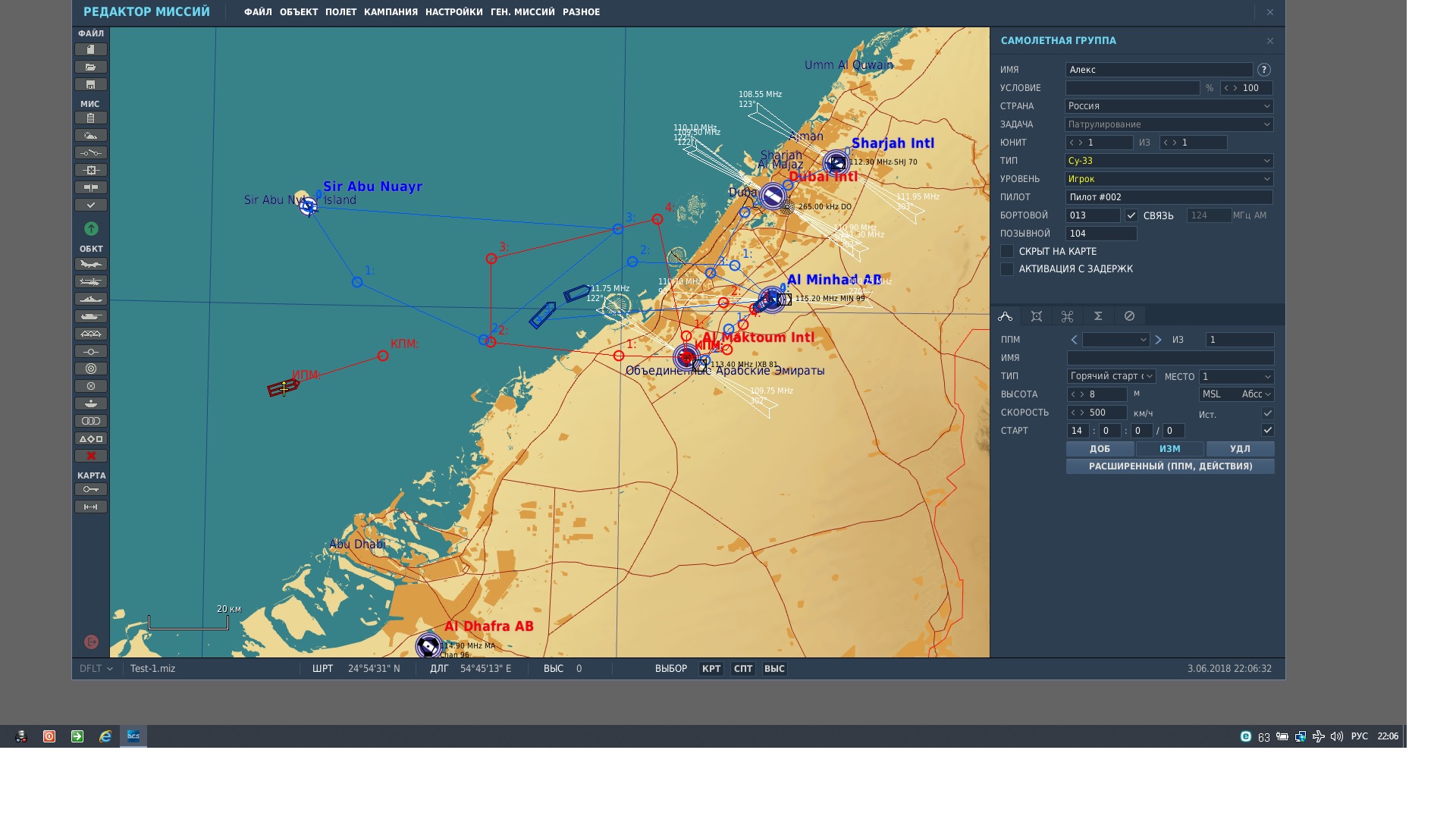This screenshot has width=1456, height=819.
Task: Click the ПОЗЫВНОЙ field containing 104
Action: pyautogui.click(x=1101, y=234)
